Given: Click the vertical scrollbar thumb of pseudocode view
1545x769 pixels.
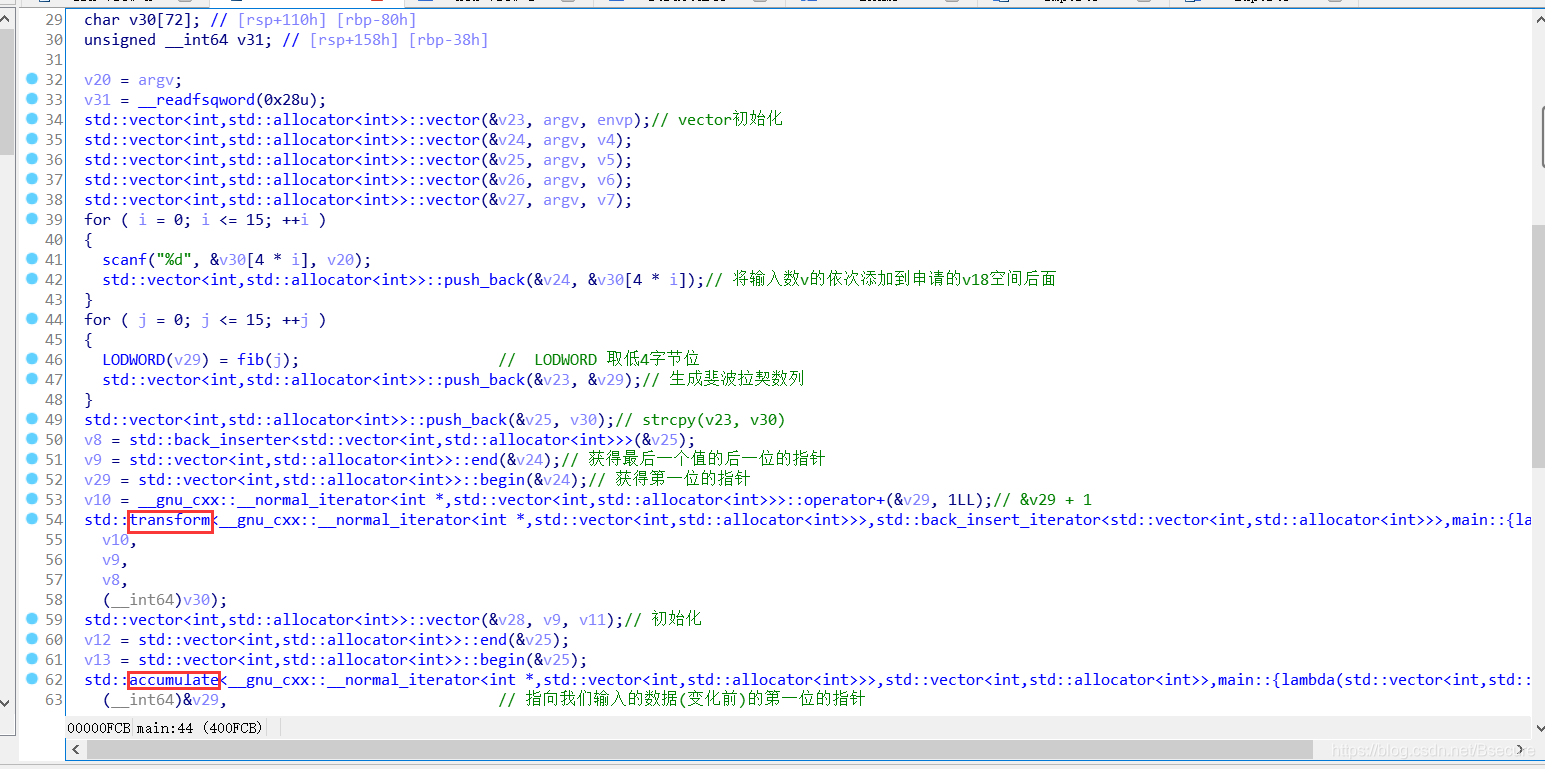Looking at the screenshot, I should pyautogui.click(x=1538, y=345).
